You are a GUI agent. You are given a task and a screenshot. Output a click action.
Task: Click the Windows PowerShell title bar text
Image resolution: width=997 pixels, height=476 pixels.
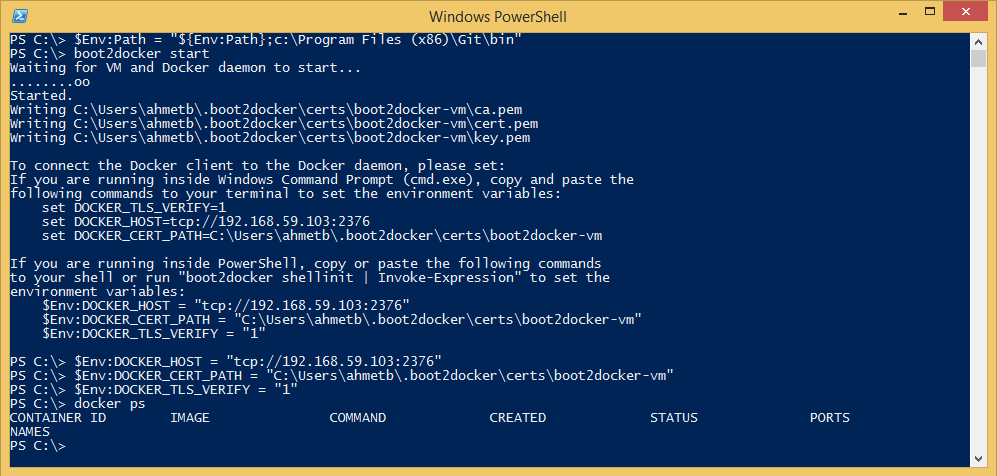[498, 16]
